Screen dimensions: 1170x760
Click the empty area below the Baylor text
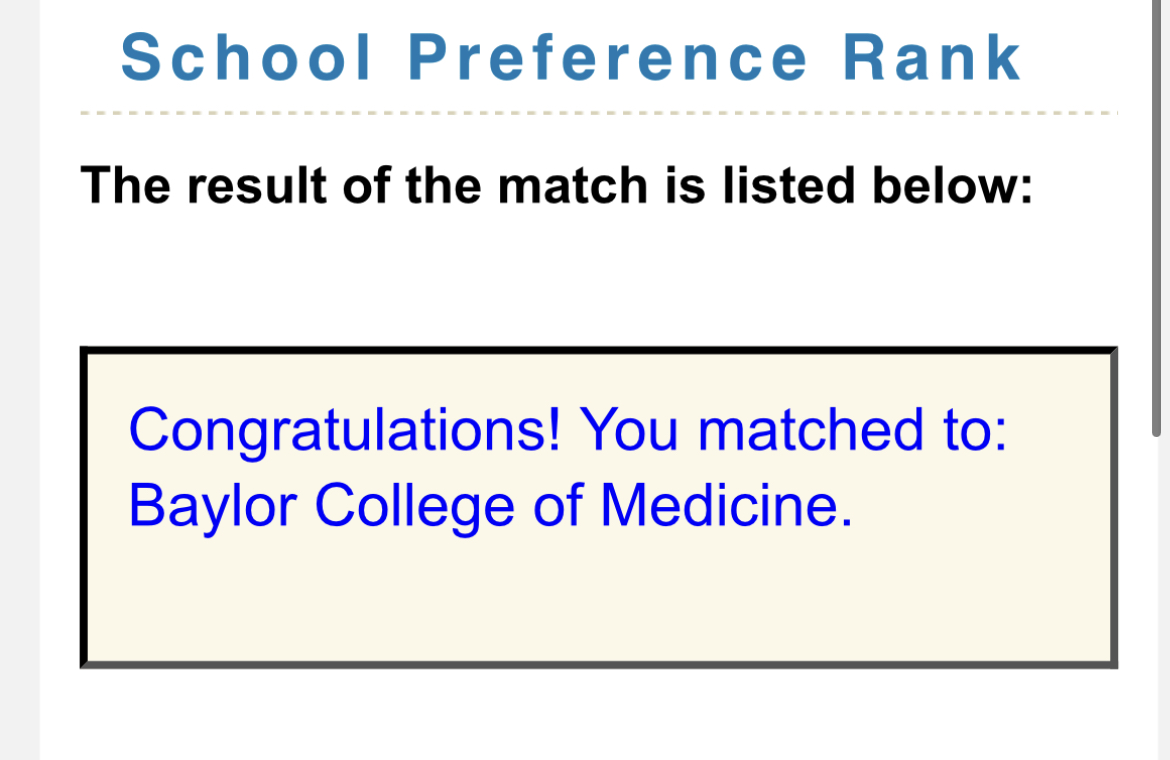tap(598, 600)
